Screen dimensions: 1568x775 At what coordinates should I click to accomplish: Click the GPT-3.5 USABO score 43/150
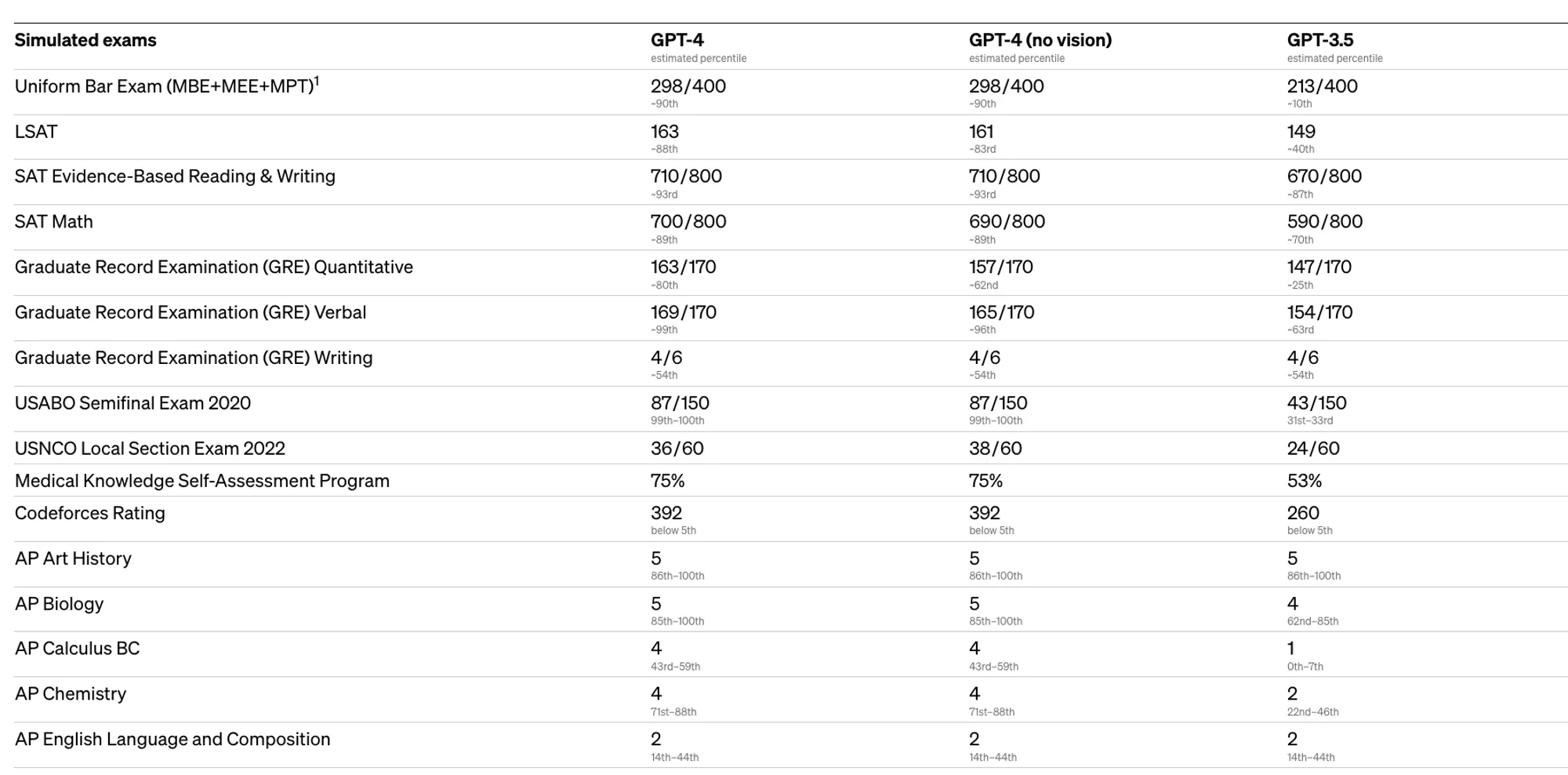click(1316, 403)
